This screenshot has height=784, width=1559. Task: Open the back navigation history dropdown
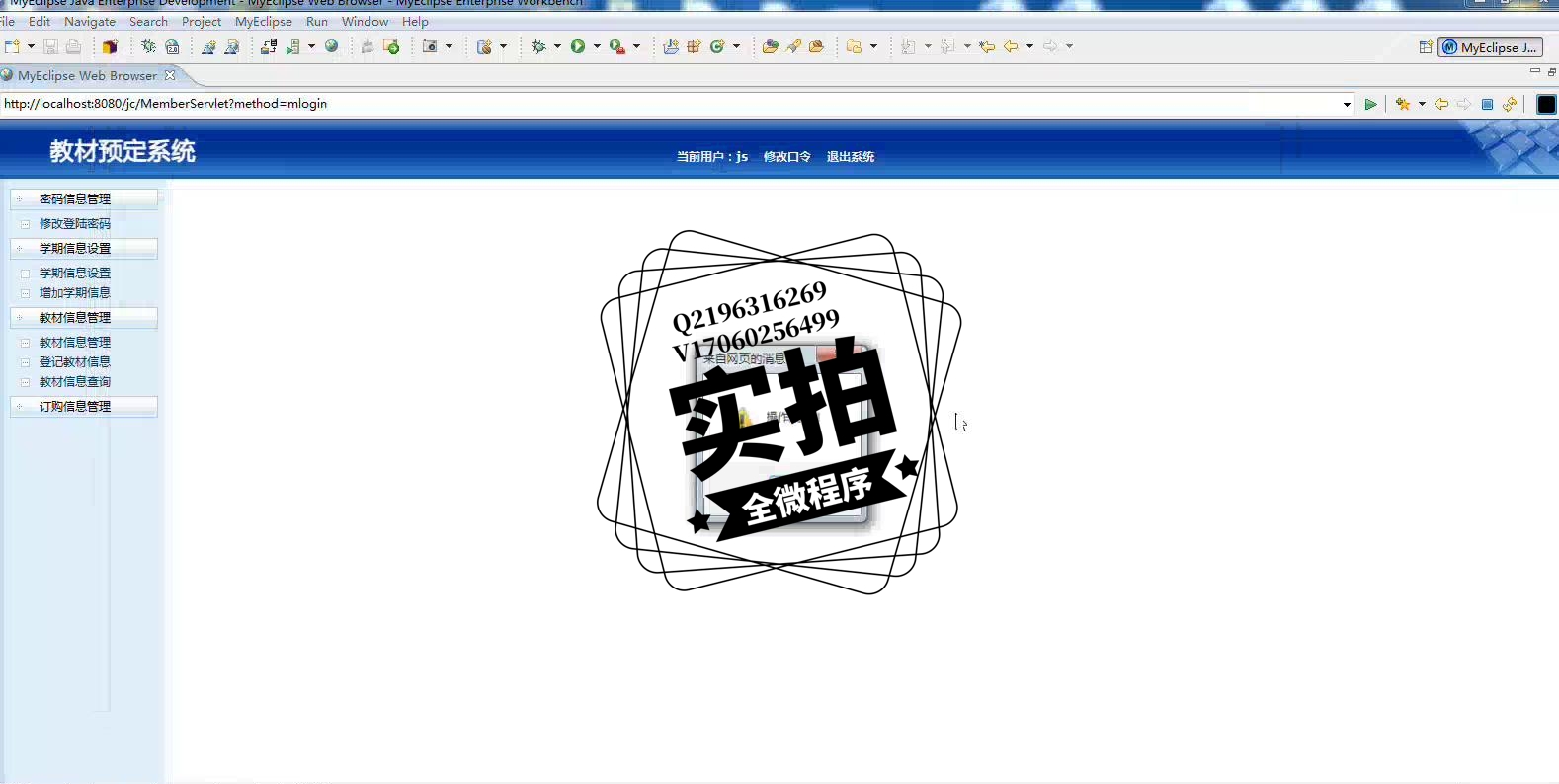click(x=1029, y=46)
